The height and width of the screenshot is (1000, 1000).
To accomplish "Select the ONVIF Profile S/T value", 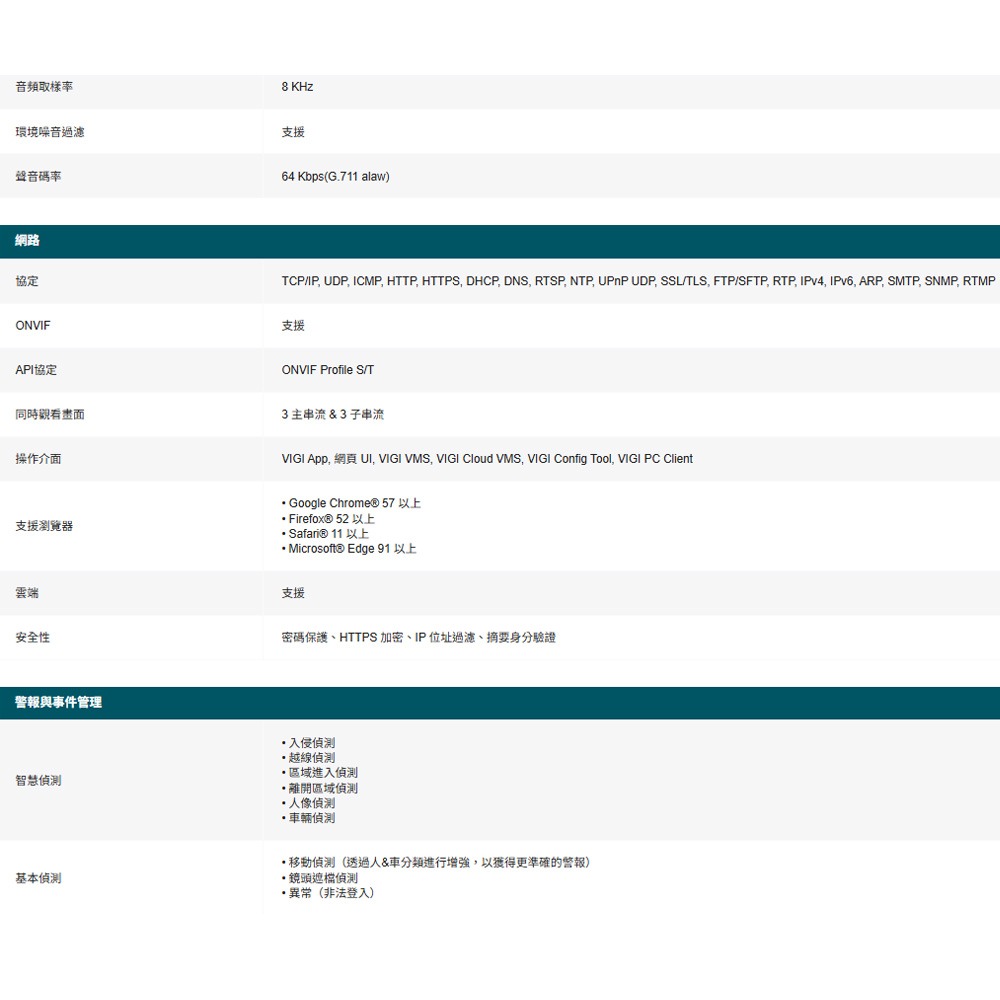I will [x=328, y=370].
